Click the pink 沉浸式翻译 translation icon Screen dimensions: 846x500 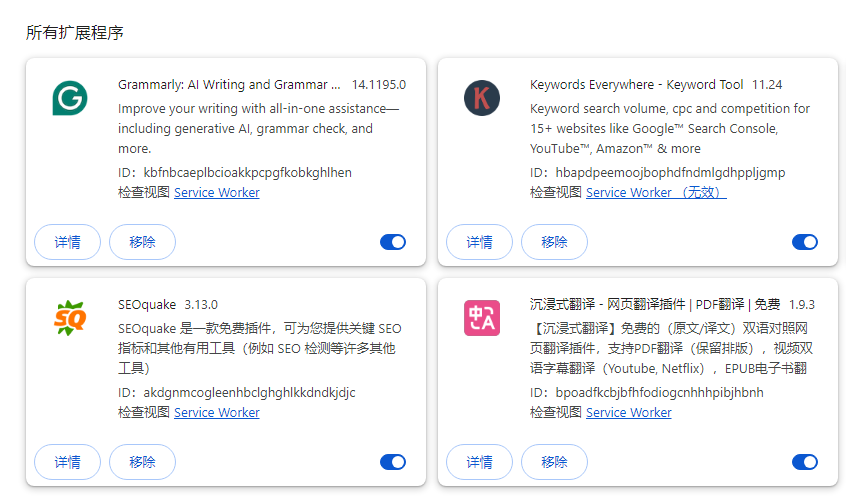(x=482, y=318)
